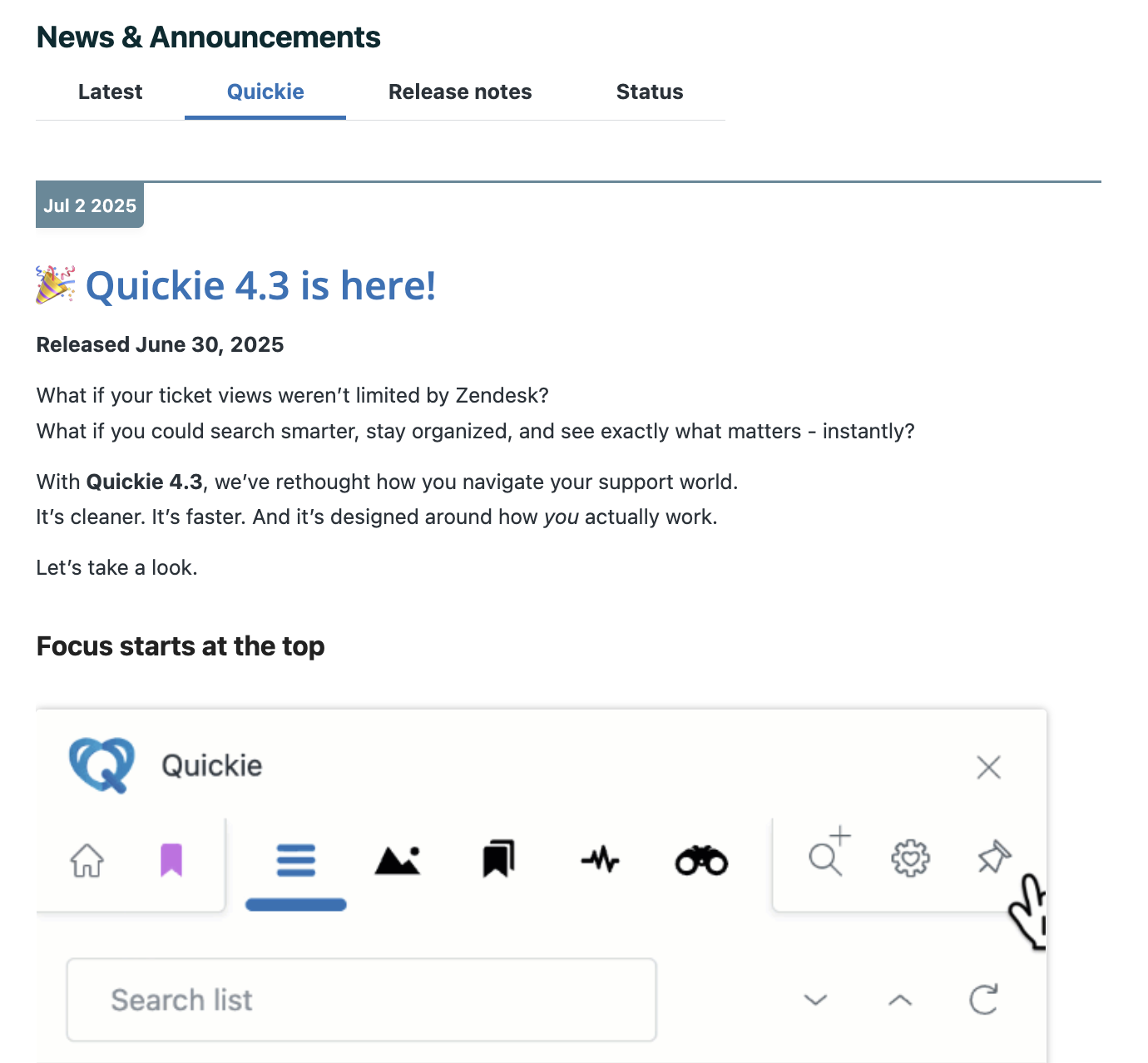1148x1063 pixels.
Task: Click the chevron-up collapse arrow
Action: (x=900, y=1000)
